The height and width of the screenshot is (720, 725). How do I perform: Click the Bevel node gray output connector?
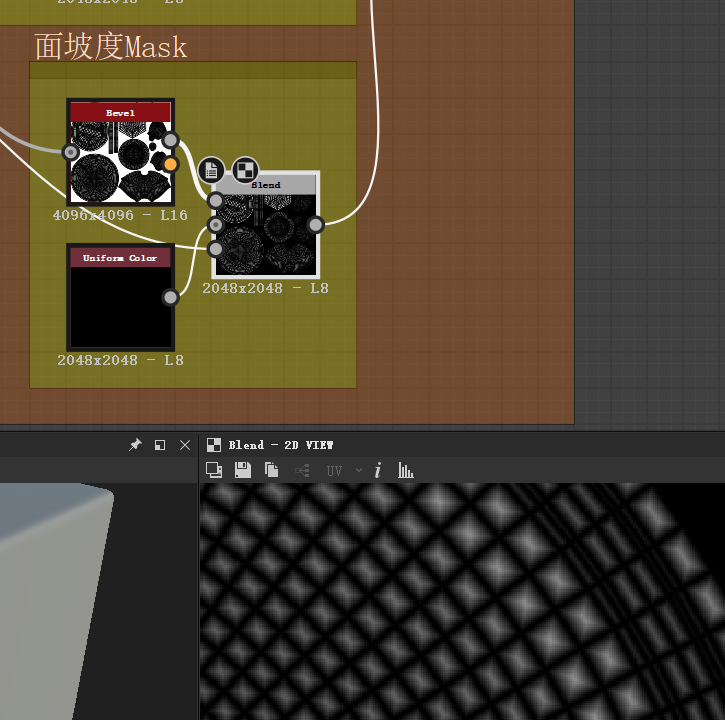[x=171, y=140]
